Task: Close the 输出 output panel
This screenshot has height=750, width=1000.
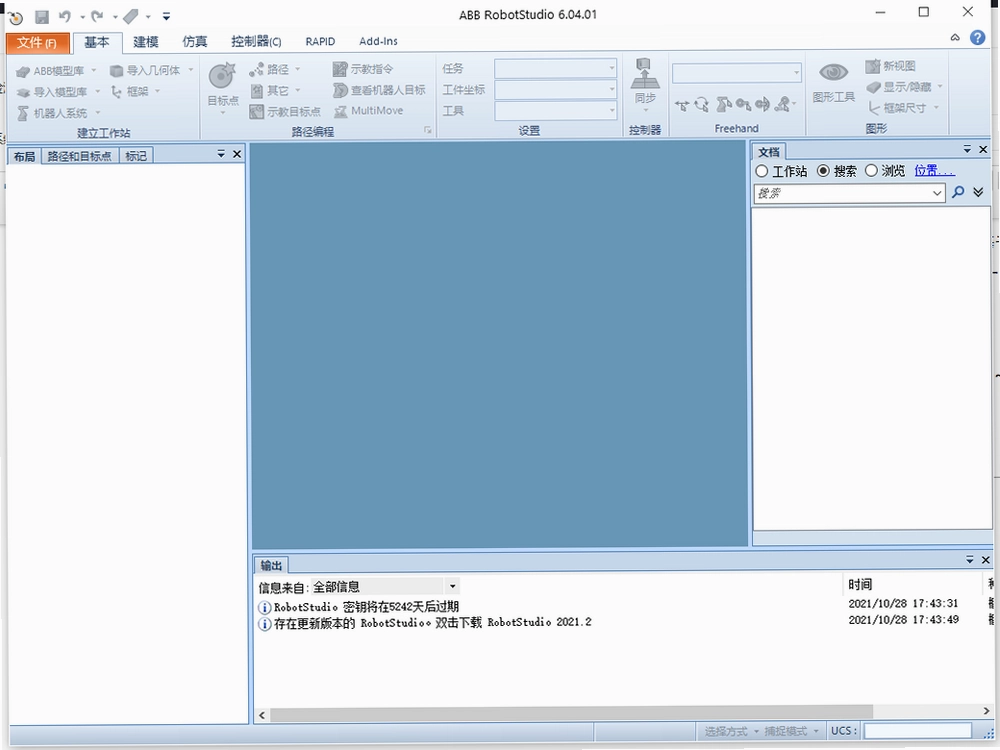Action: [985, 559]
